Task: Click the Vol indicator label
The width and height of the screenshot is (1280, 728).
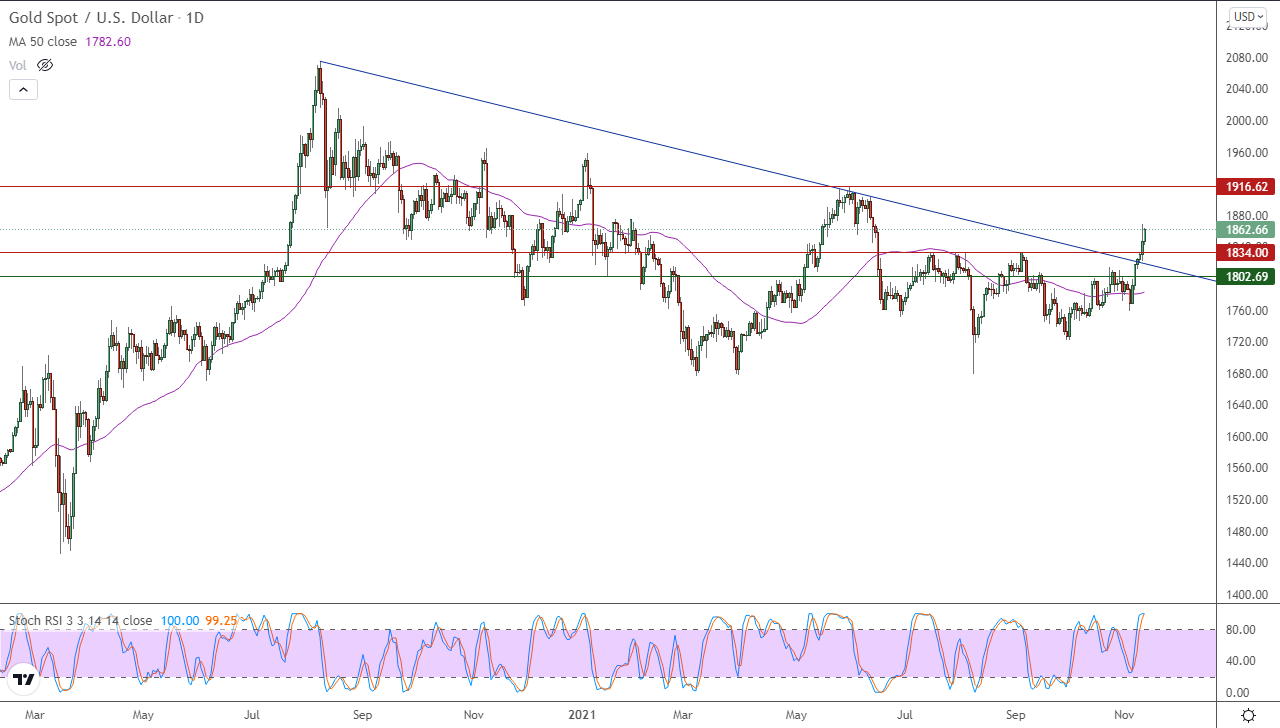Action: (17, 65)
